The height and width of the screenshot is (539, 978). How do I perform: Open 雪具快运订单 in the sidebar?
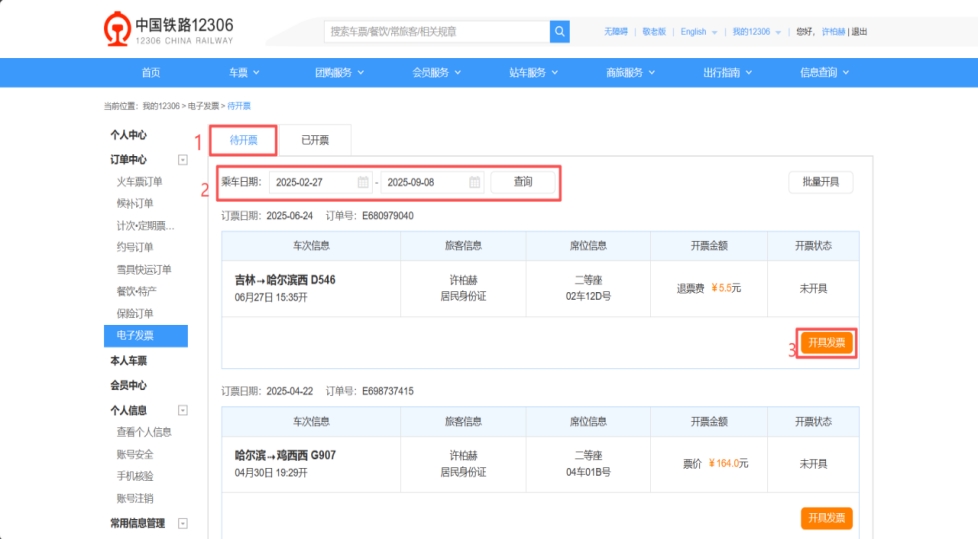click(x=144, y=270)
